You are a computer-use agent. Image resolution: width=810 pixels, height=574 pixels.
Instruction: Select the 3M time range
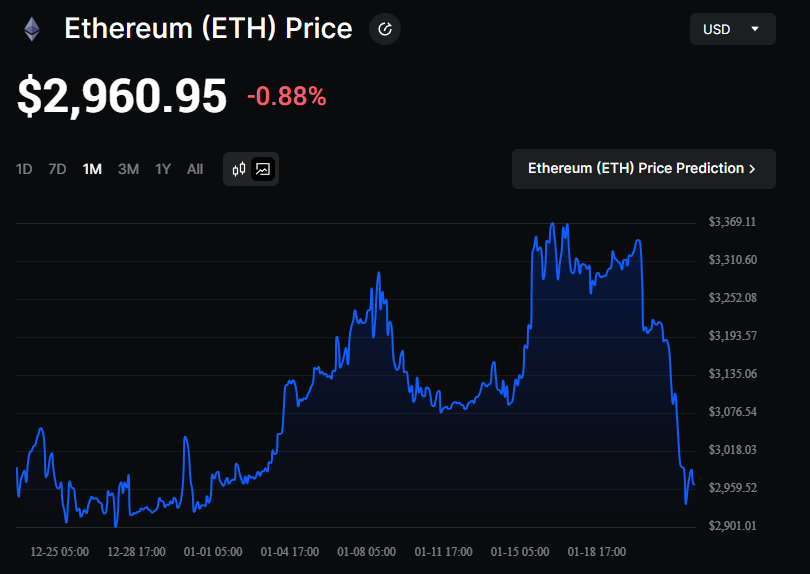point(128,169)
